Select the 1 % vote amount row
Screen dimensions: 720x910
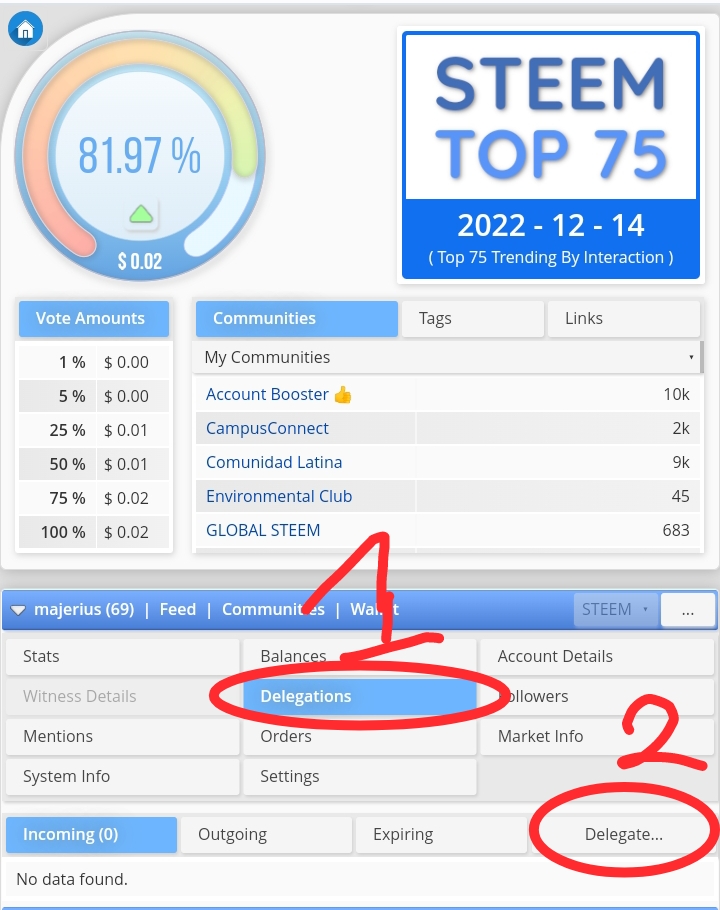[x=94, y=362]
